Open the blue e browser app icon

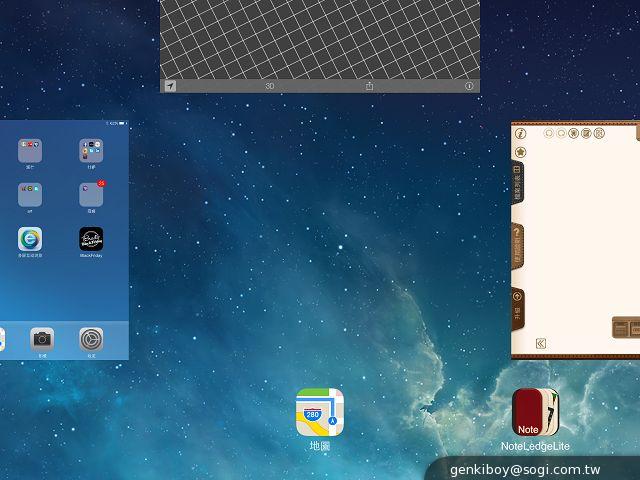pyautogui.click(x=30, y=240)
